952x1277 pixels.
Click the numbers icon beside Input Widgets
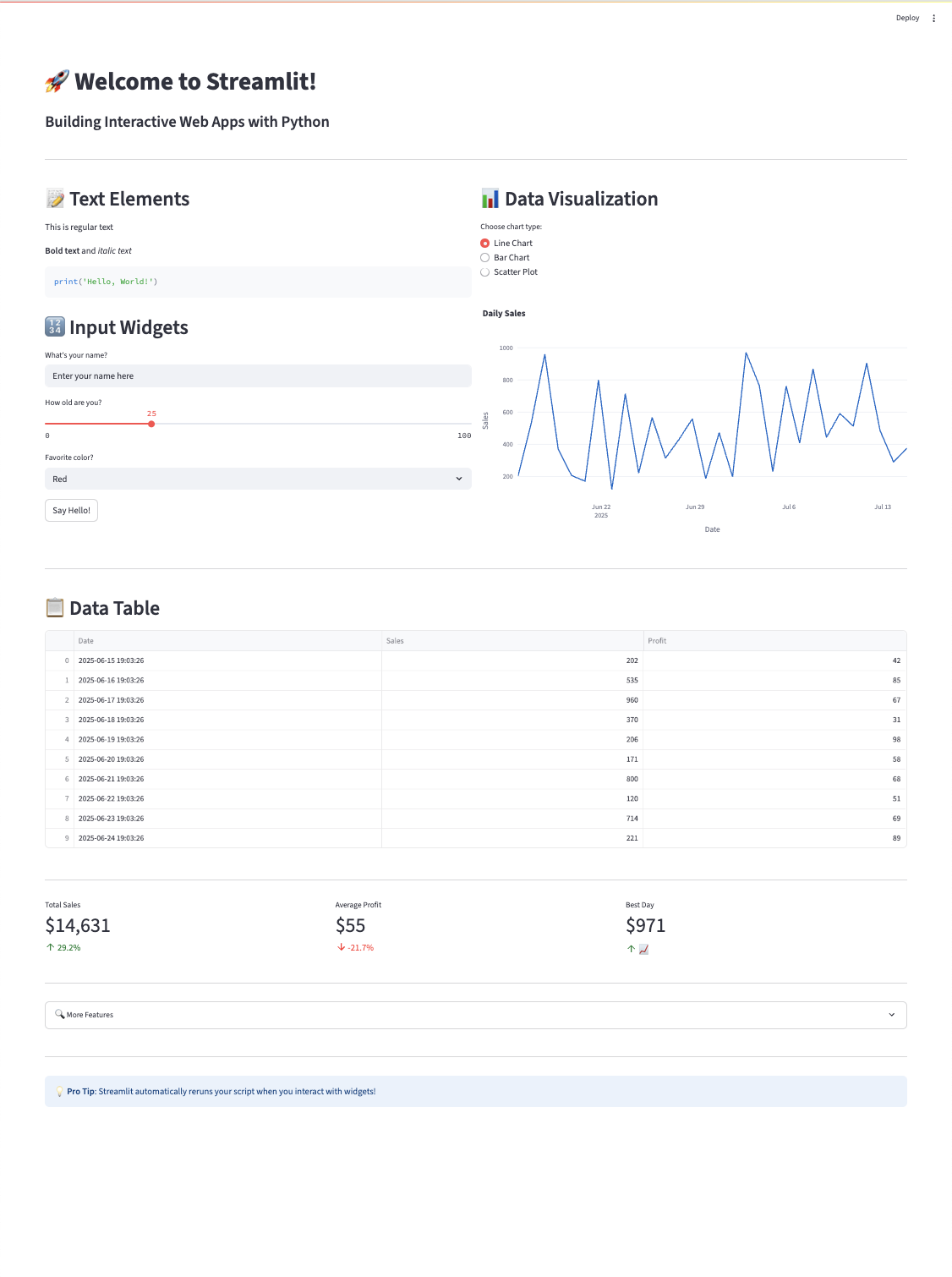(x=55, y=326)
